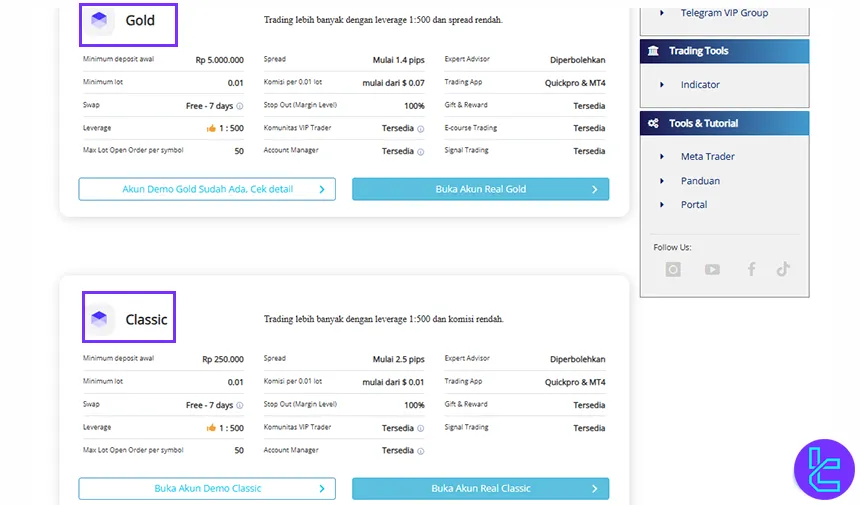Click Buka Akun Real Classic button
The width and height of the screenshot is (860, 505).
[480, 489]
